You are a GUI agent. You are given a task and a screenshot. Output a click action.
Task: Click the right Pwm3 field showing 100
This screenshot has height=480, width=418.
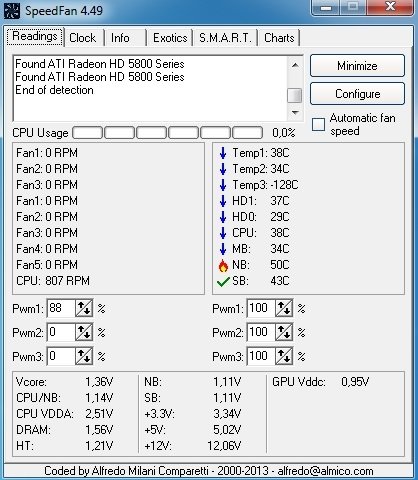click(261, 356)
